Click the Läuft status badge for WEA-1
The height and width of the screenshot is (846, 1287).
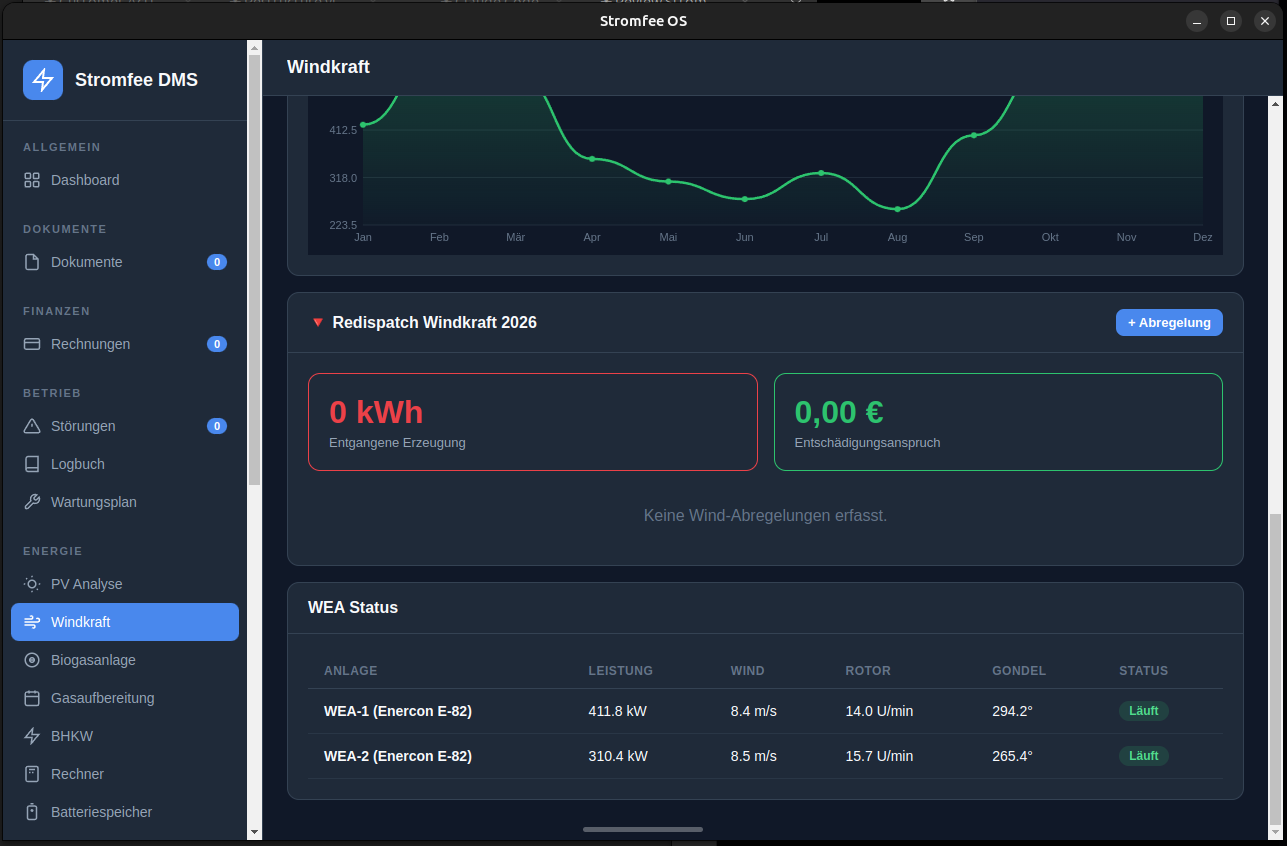tap(1143, 711)
